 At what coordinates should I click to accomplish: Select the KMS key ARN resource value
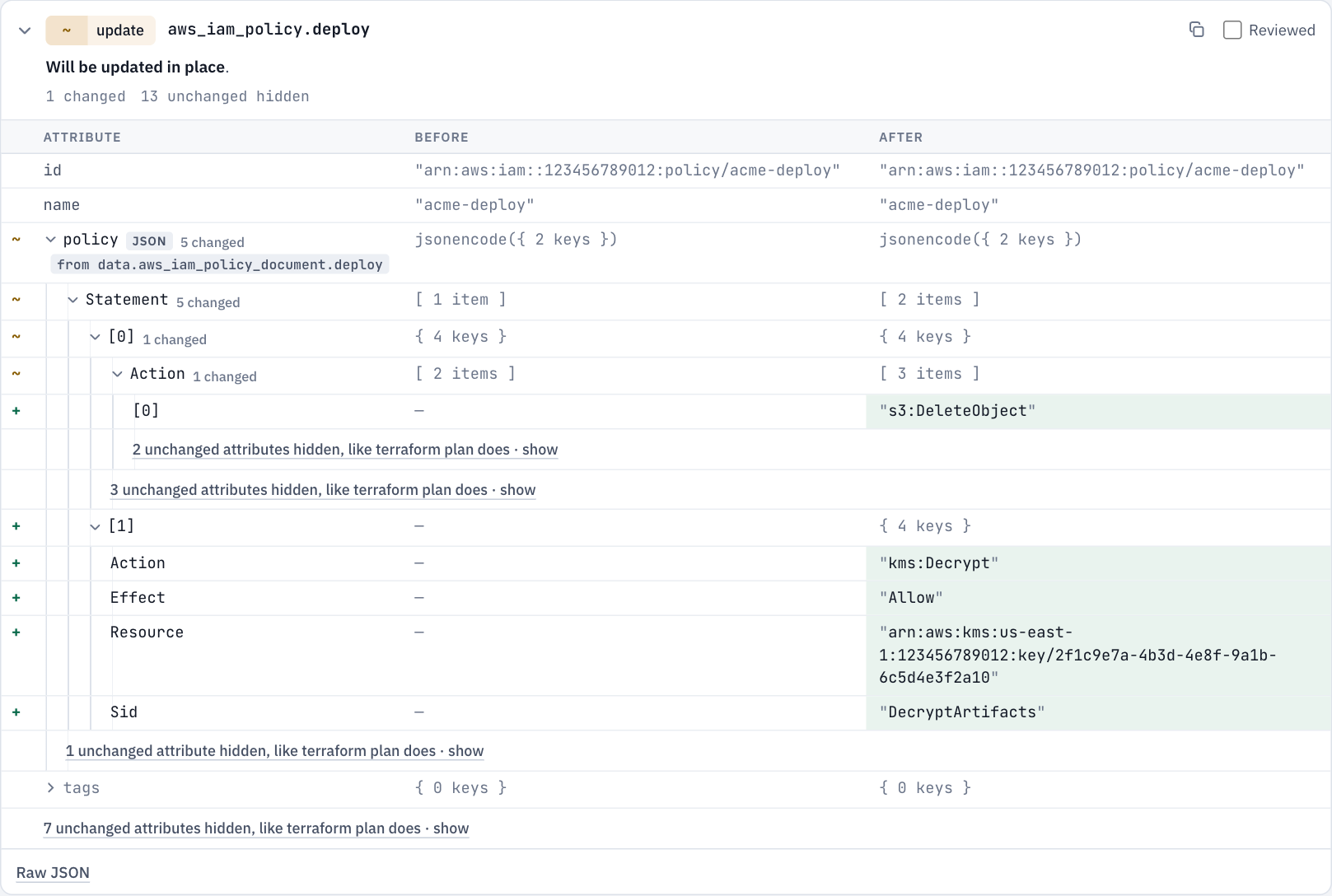coord(1077,656)
